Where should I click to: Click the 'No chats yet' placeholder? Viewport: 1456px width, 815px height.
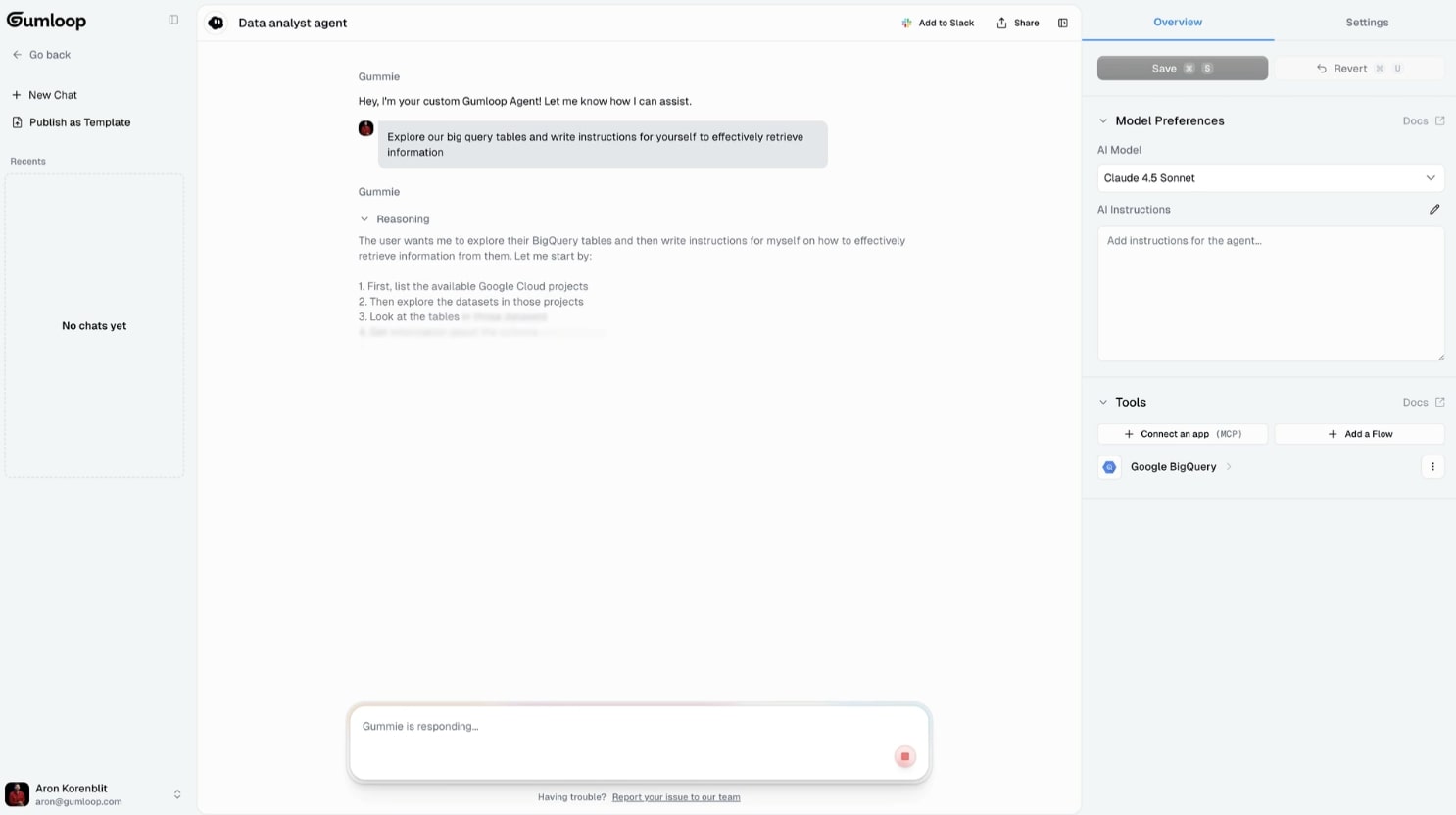click(94, 326)
